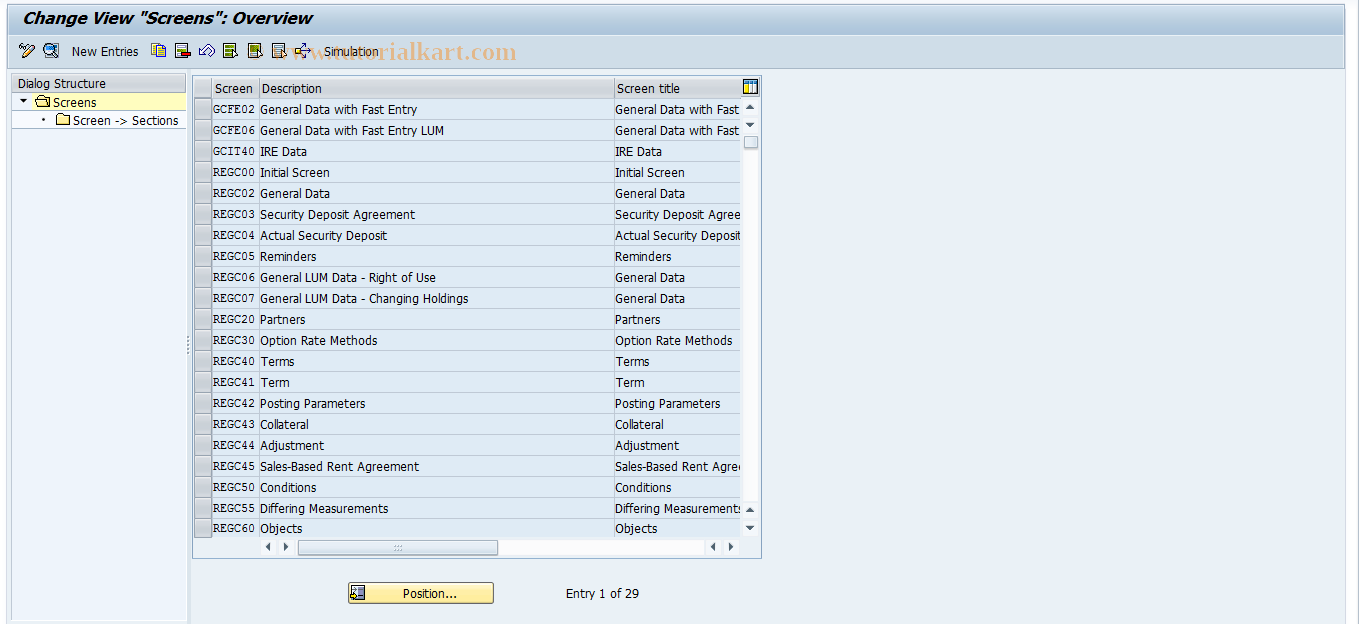
Task: Click vertical scrollbar thumb box
Action: coord(751,142)
